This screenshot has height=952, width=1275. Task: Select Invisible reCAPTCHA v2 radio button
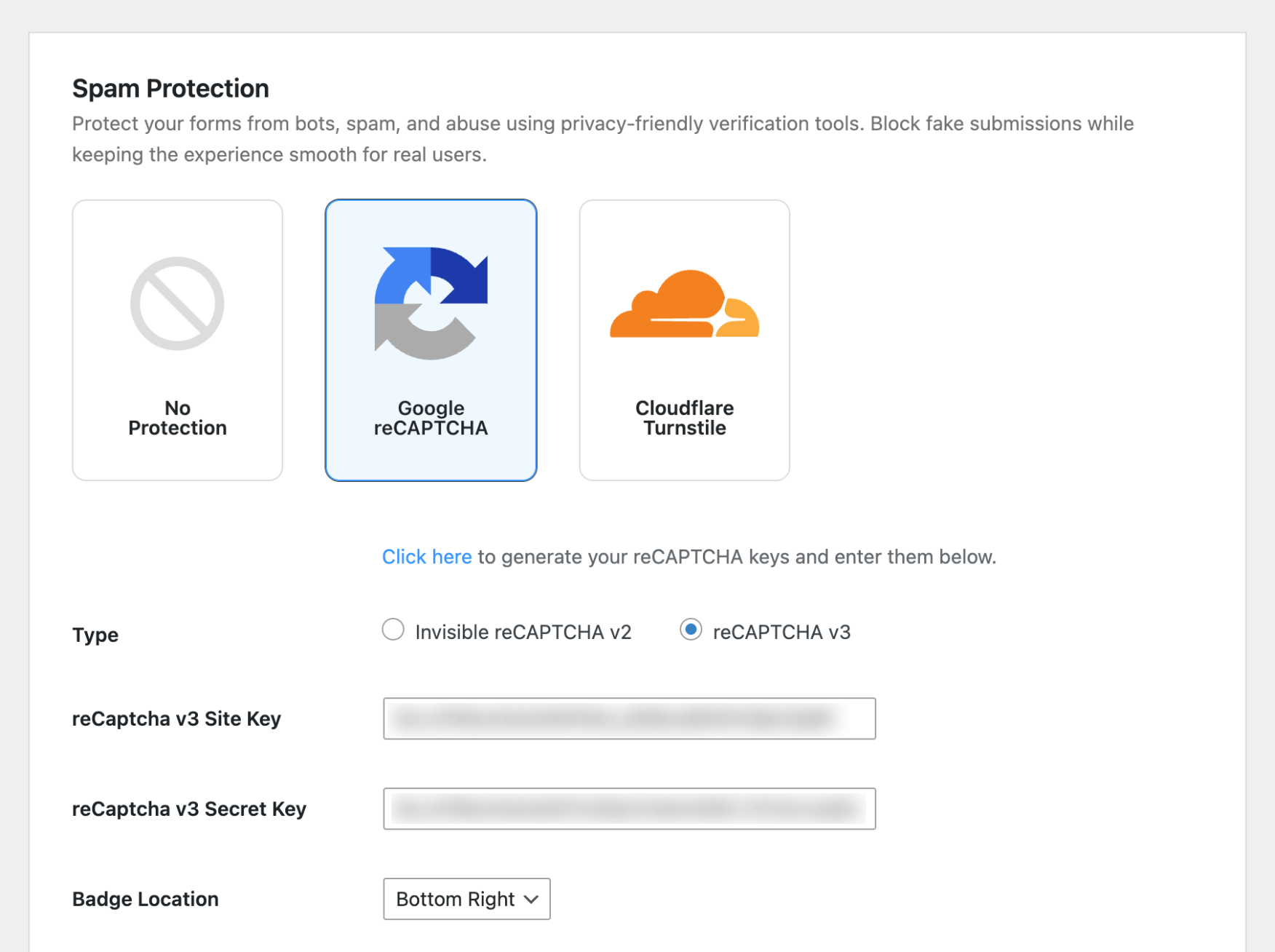click(393, 630)
